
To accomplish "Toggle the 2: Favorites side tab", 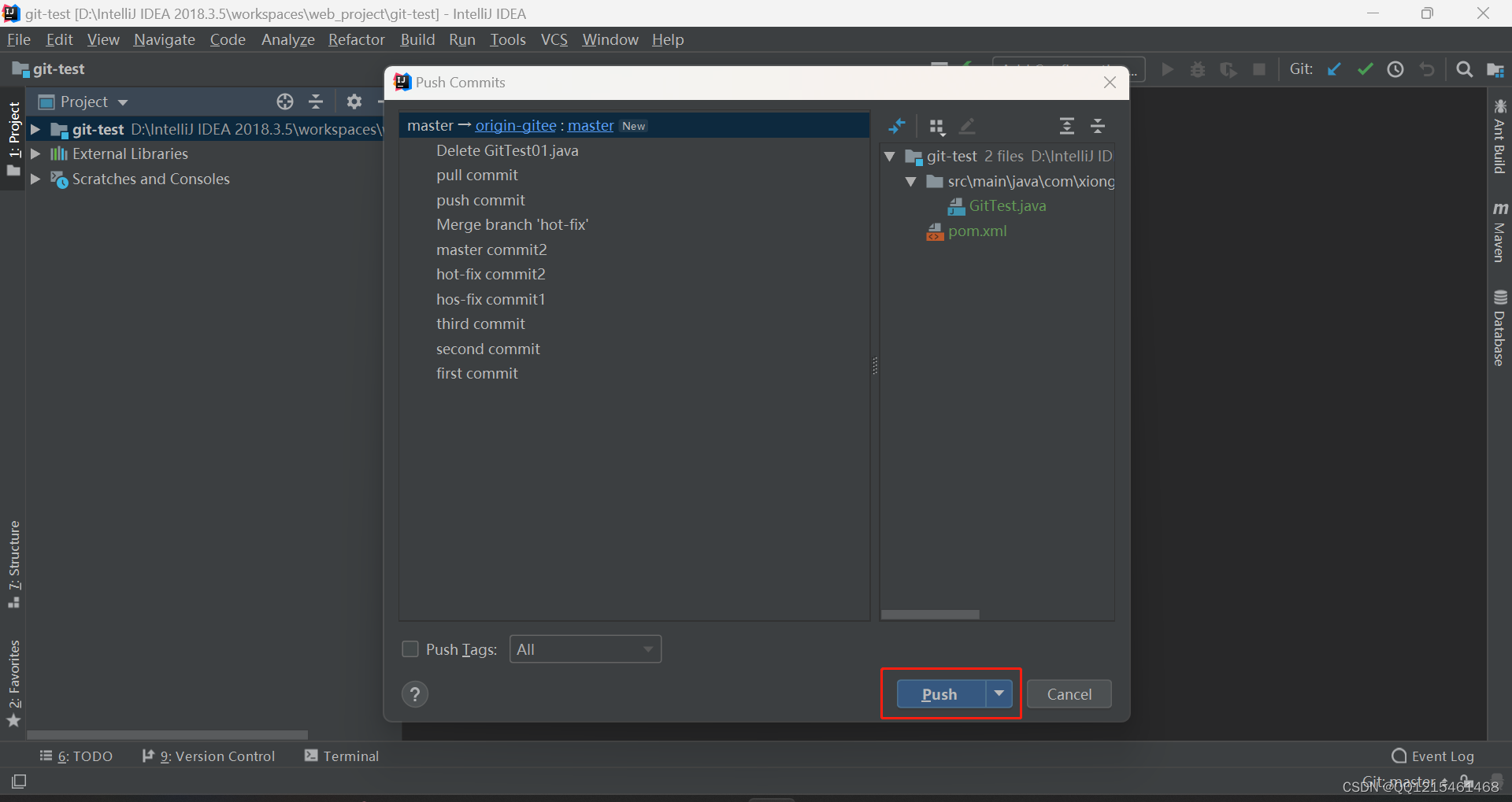I will [13, 683].
